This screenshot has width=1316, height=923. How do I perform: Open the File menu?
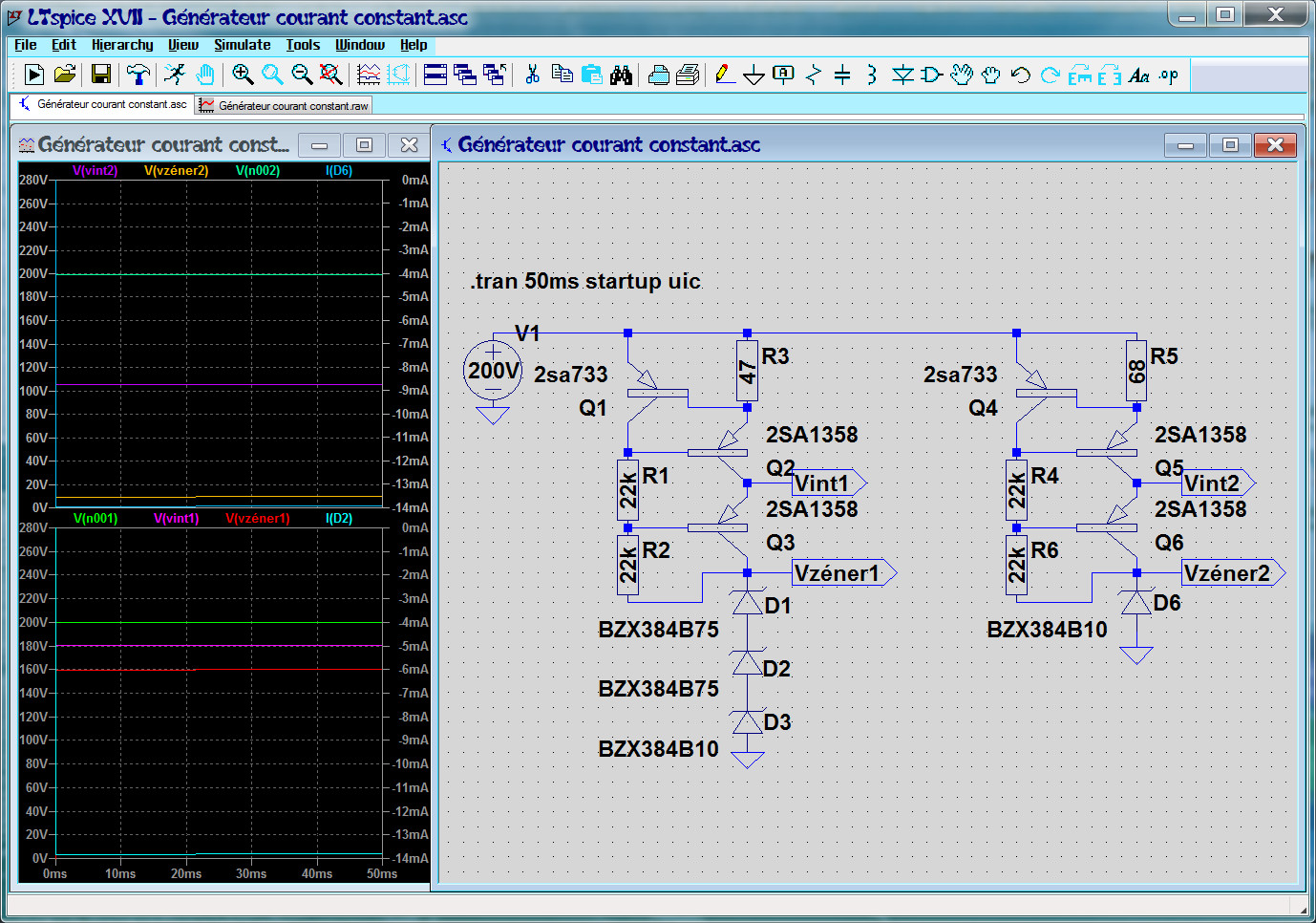click(x=26, y=45)
